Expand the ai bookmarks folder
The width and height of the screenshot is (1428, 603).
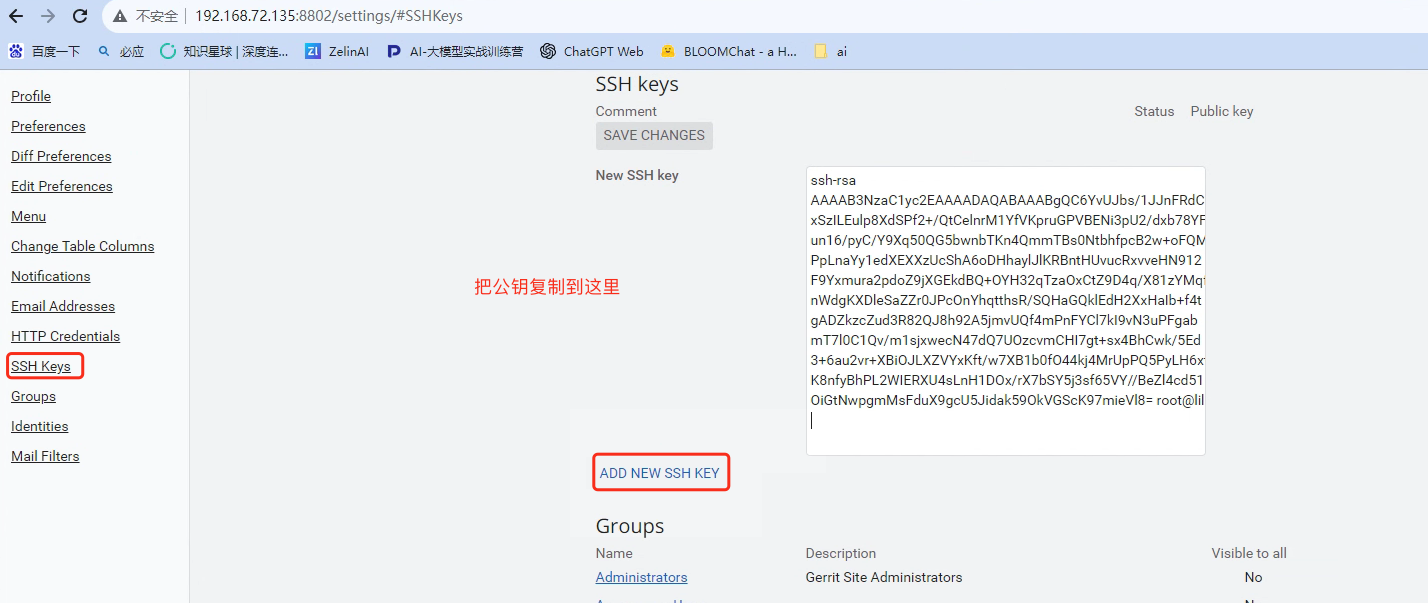click(829, 50)
